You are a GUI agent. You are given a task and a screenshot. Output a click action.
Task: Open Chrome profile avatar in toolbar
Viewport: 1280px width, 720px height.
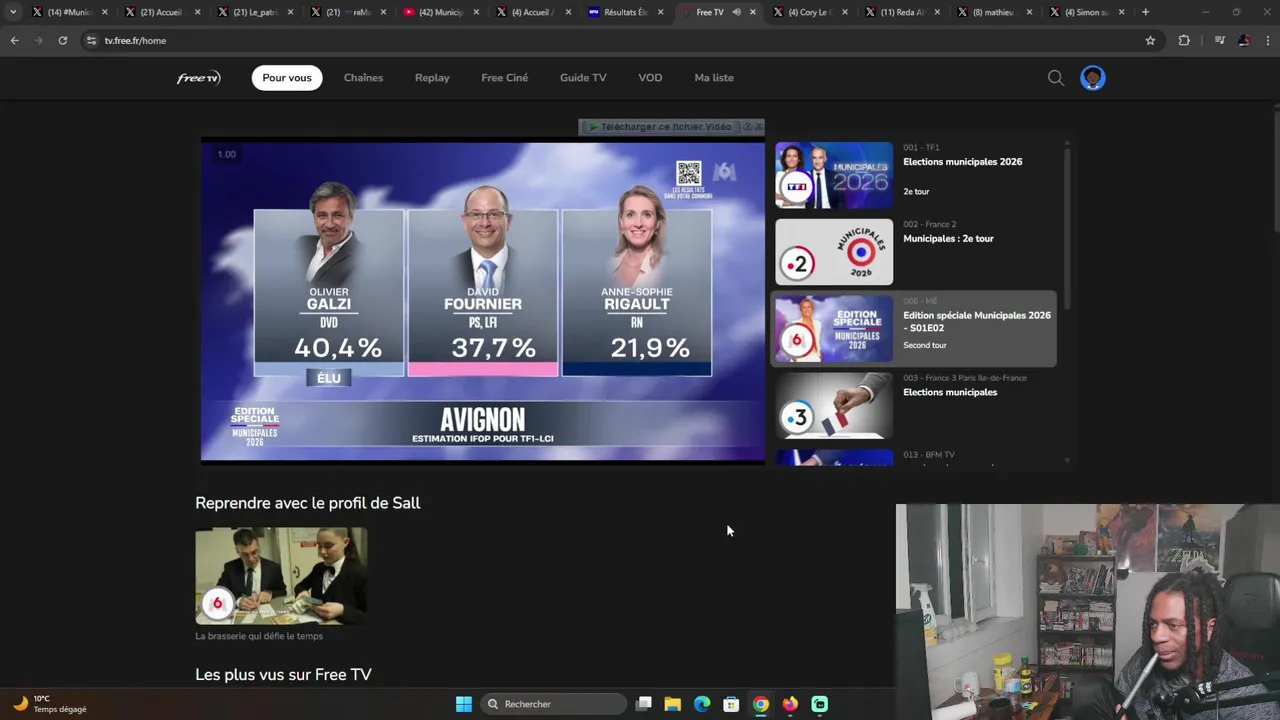(x=1243, y=40)
